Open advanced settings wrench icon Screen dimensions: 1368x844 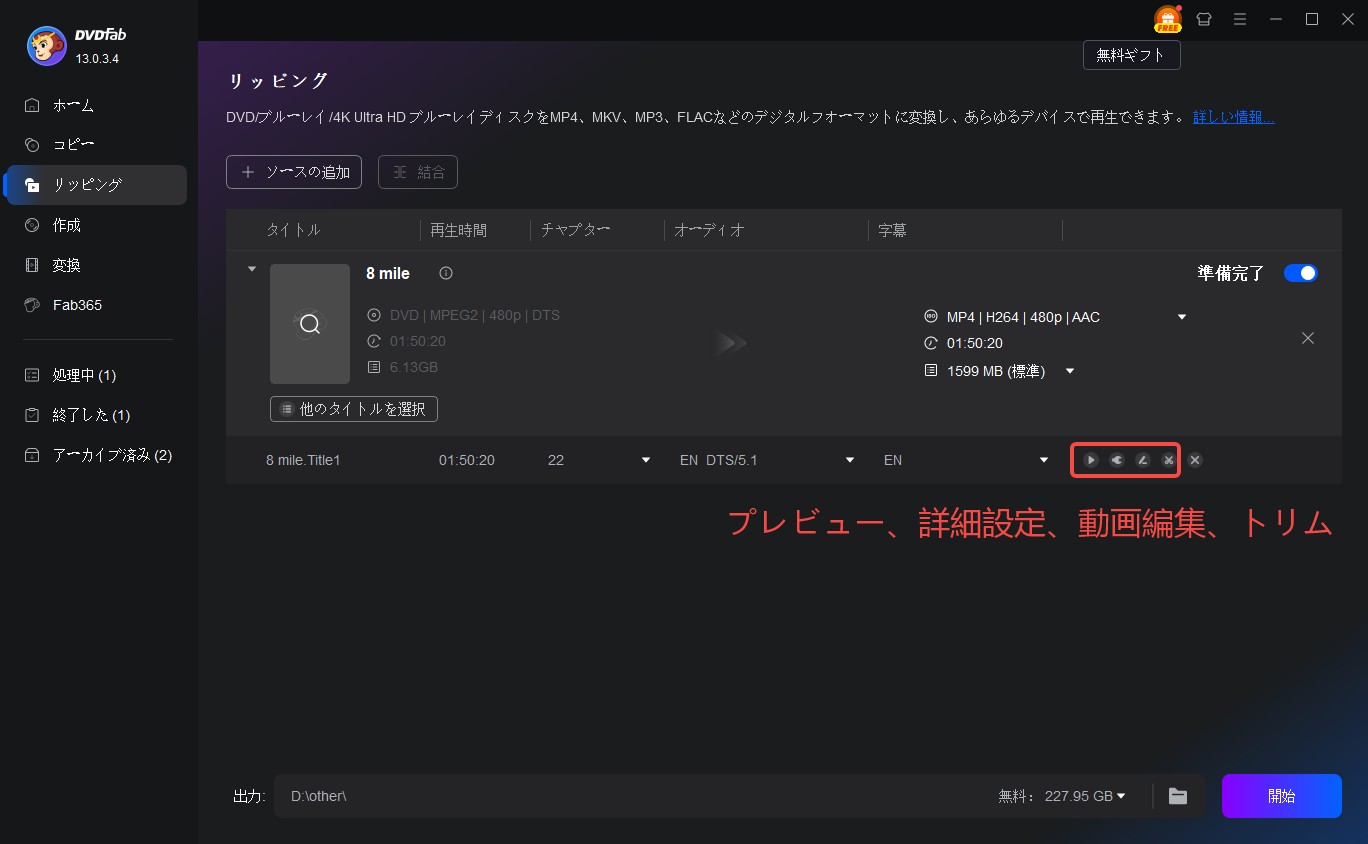[1117, 460]
